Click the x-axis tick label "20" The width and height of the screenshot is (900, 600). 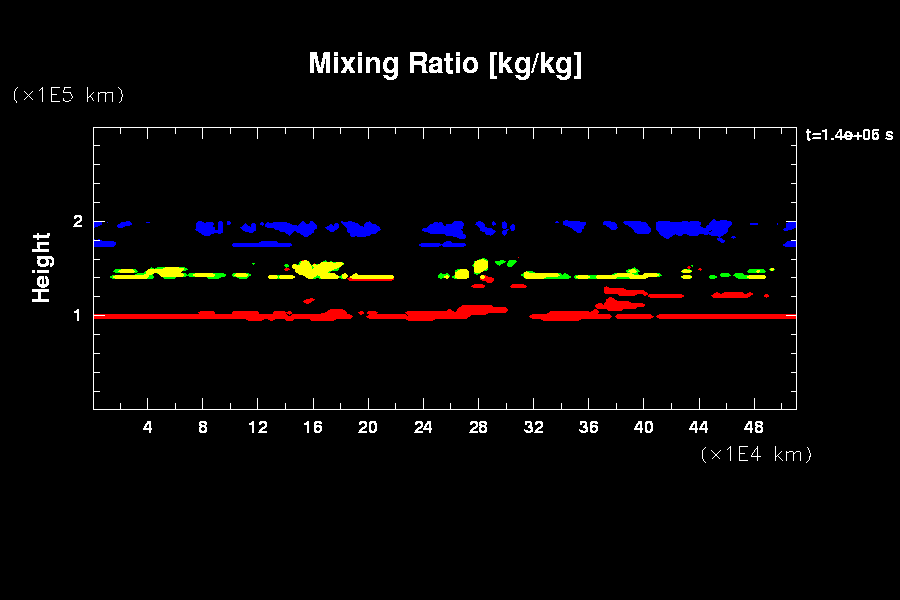[x=368, y=427]
